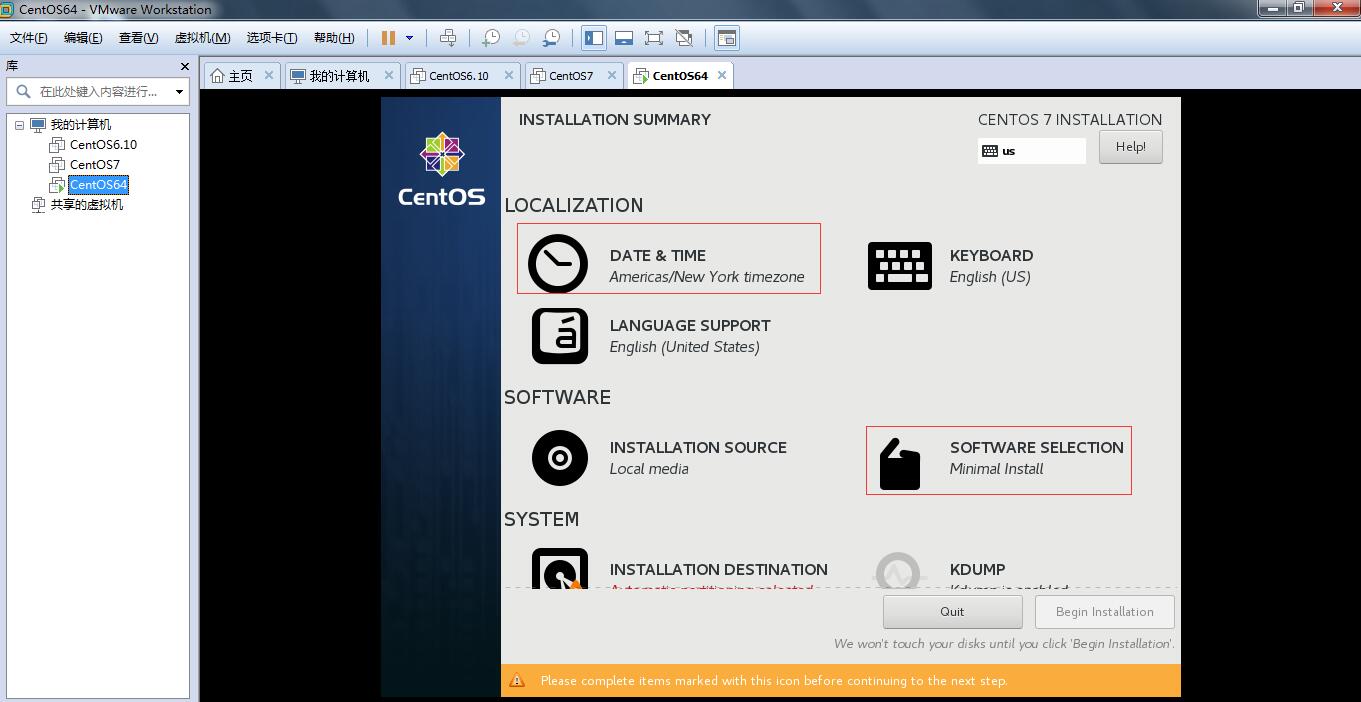
Task: Open the 选项卡(T) menu
Action: click(272, 38)
